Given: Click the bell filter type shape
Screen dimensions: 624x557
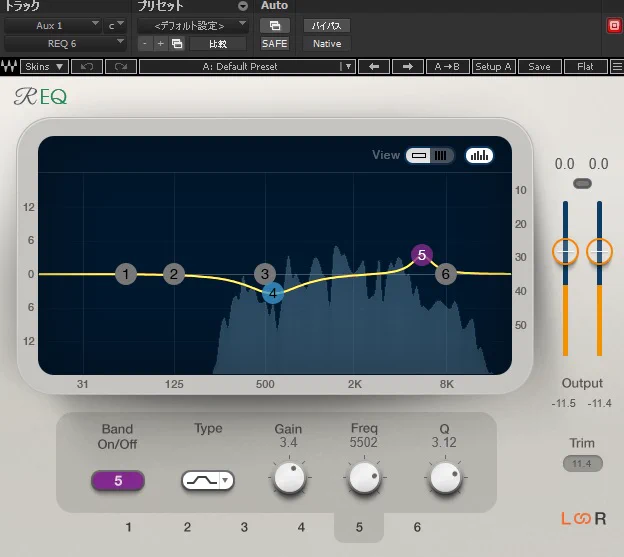Looking at the screenshot, I should click(x=202, y=481).
